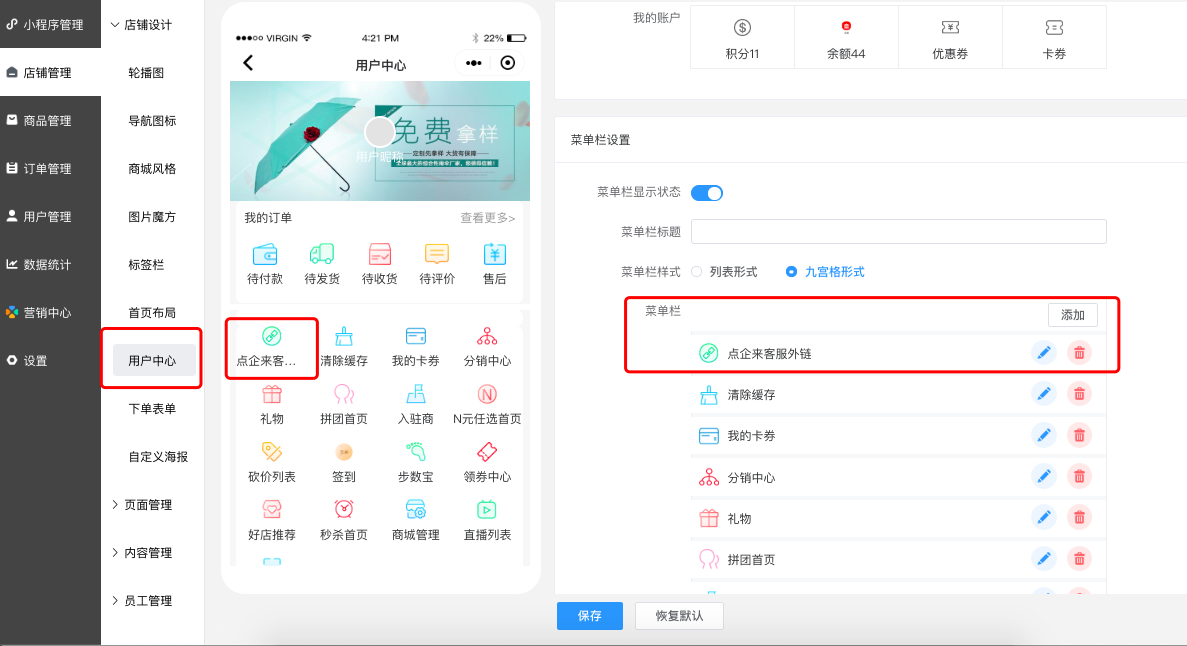The width and height of the screenshot is (1187, 646).
Task: Go to the 导航图标 submenu
Action: [152, 120]
